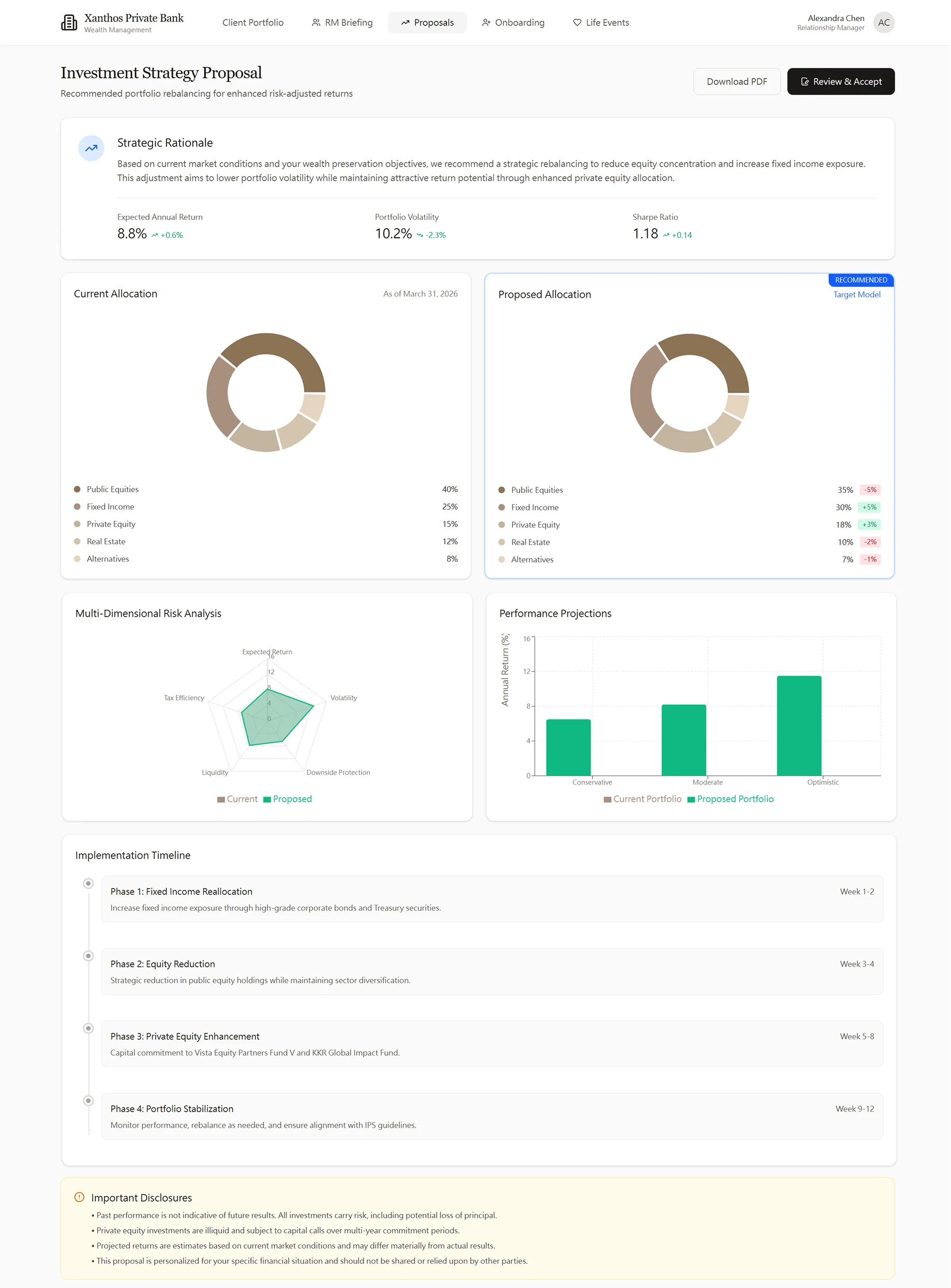The width and height of the screenshot is (951, 1288).
Task: Open the Proposals tab
Action: coord(427,22)
